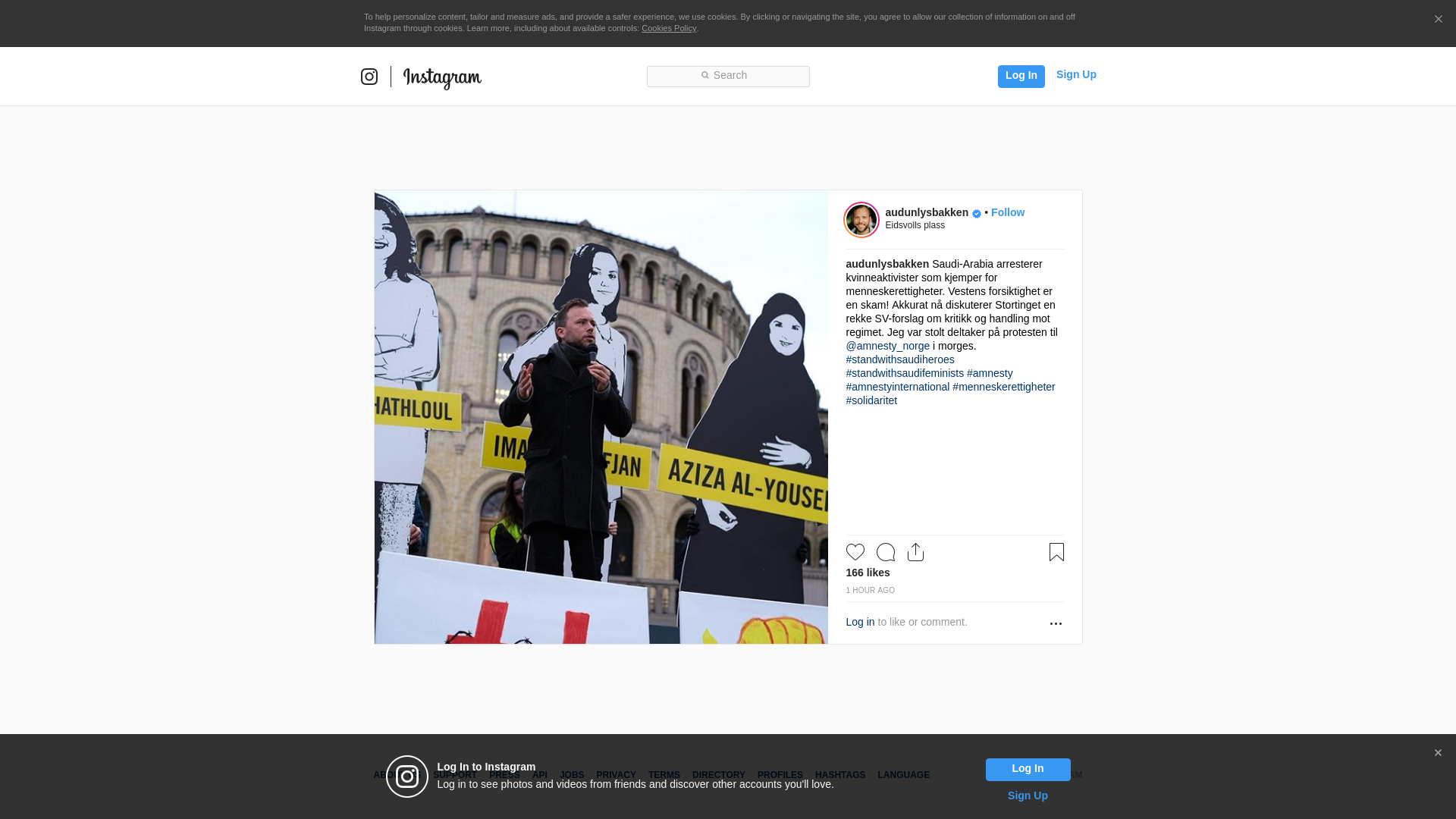Open comments via speech bubble icon

pos(885,552)
